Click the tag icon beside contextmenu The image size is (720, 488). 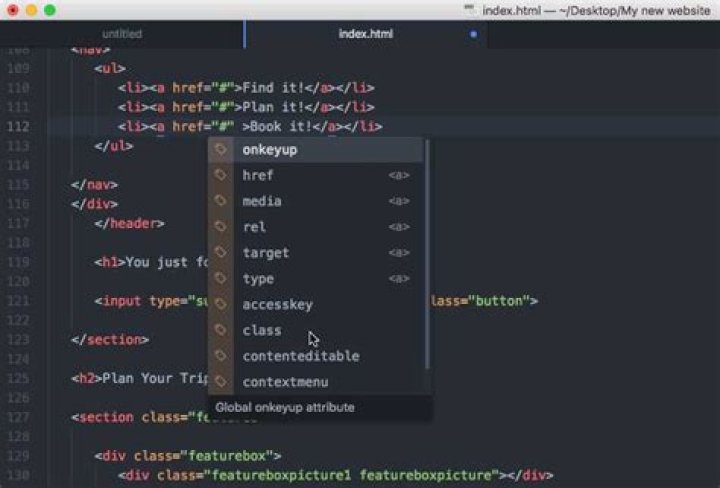pyautogui.click(x=221, y=382)
